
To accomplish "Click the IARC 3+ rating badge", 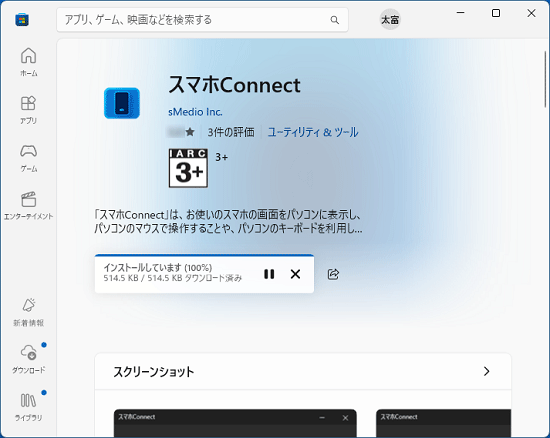I will click(188, 168).
